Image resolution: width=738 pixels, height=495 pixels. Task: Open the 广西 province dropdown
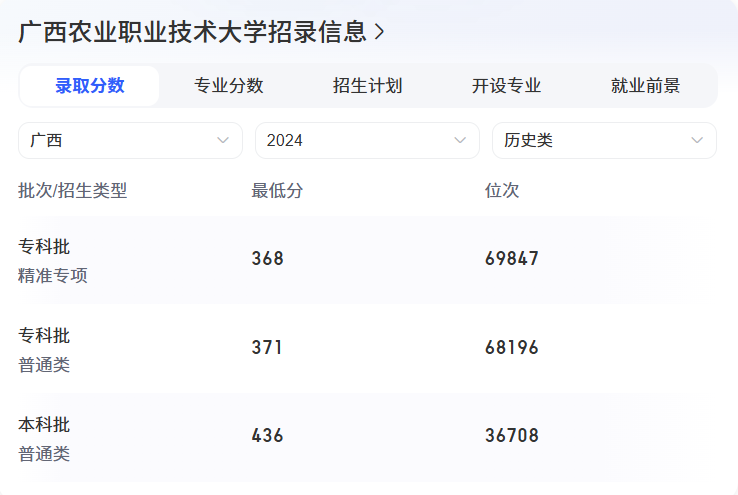tap(130, 140)
